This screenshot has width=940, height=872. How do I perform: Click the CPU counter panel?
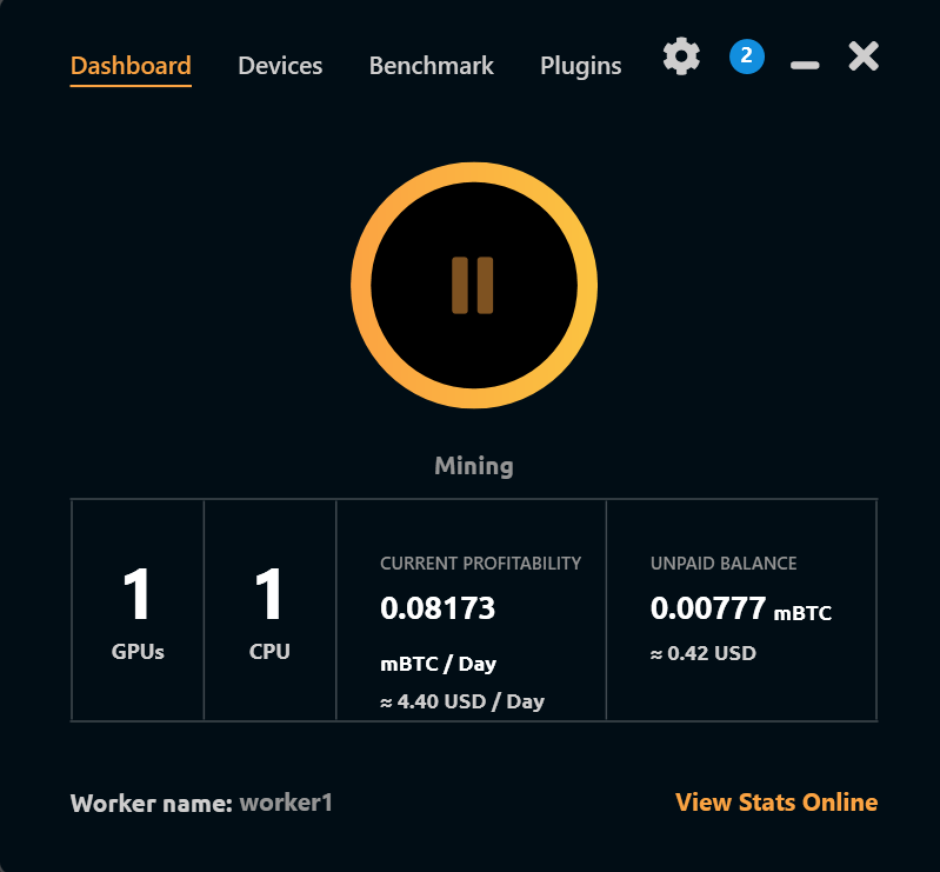click(x=269, y=608)
